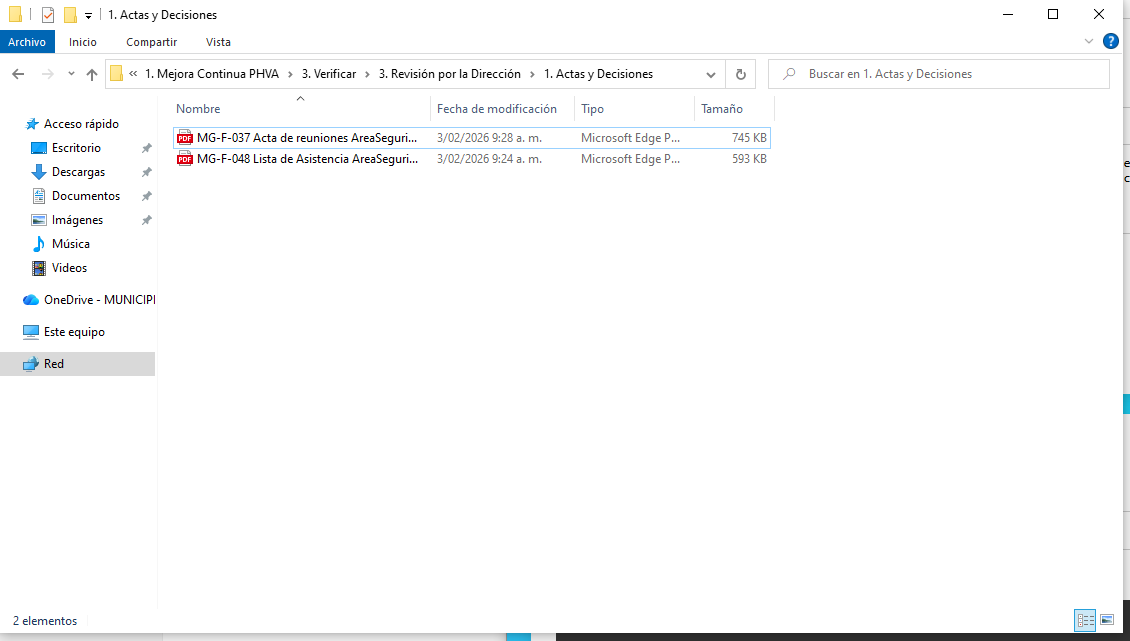The width and height of the screenshot is (1130, 641).
Task: Open recent locations dropdown arrow
Action: coord(71,74)
